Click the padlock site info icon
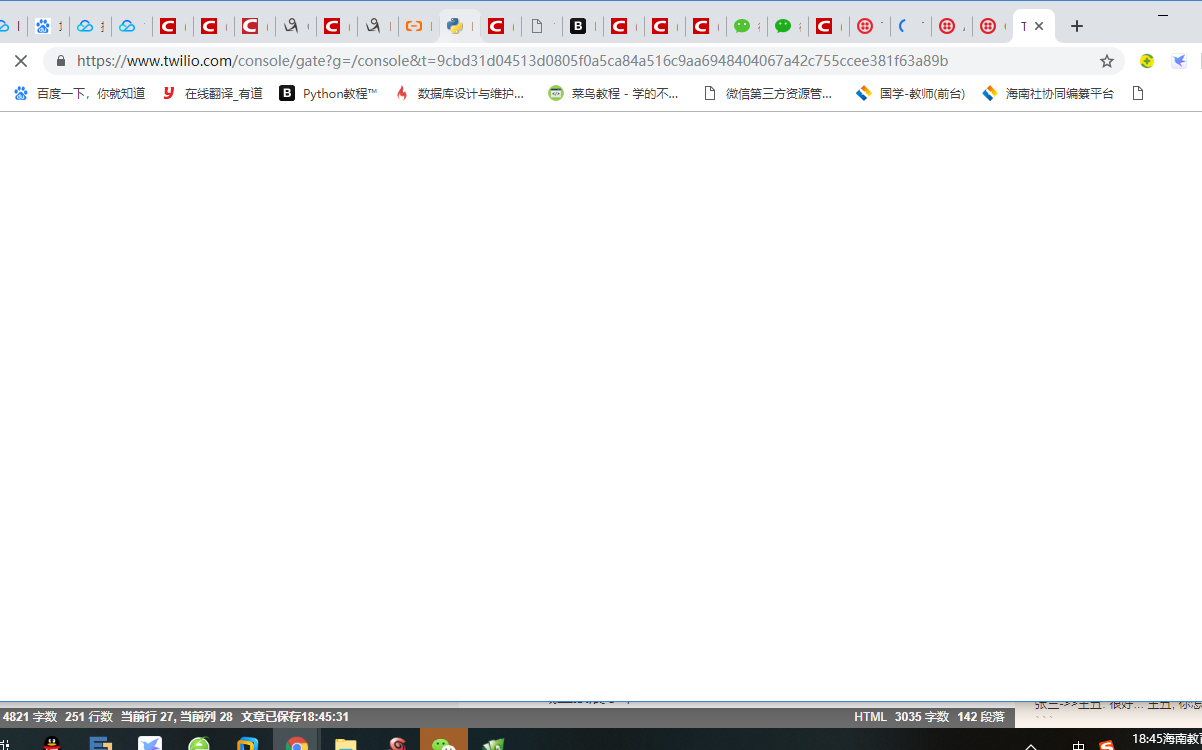 point(60,61)
